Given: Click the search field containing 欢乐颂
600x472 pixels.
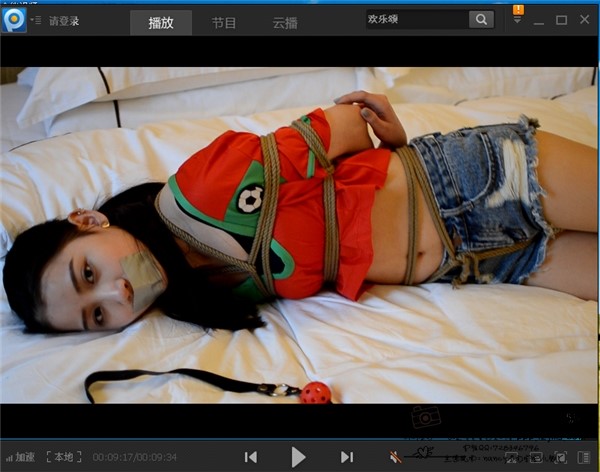Looking at the screenshot, I should click(x=416, y=19).
